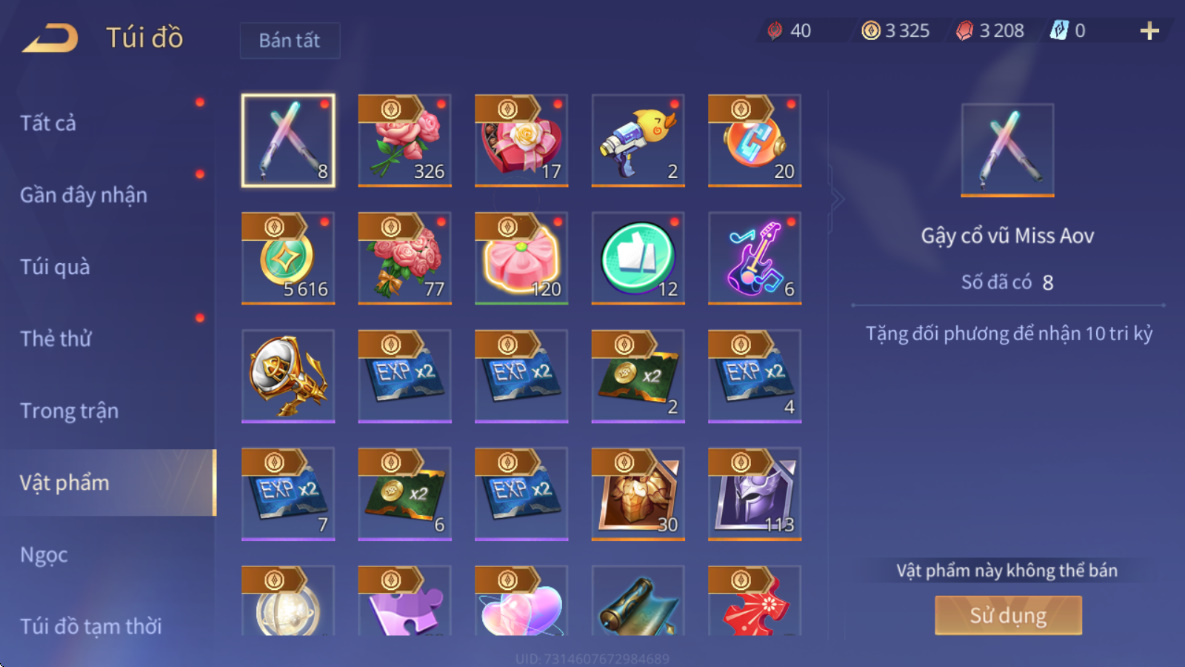Choose the green thumbs-up like token

click(638, 258)
